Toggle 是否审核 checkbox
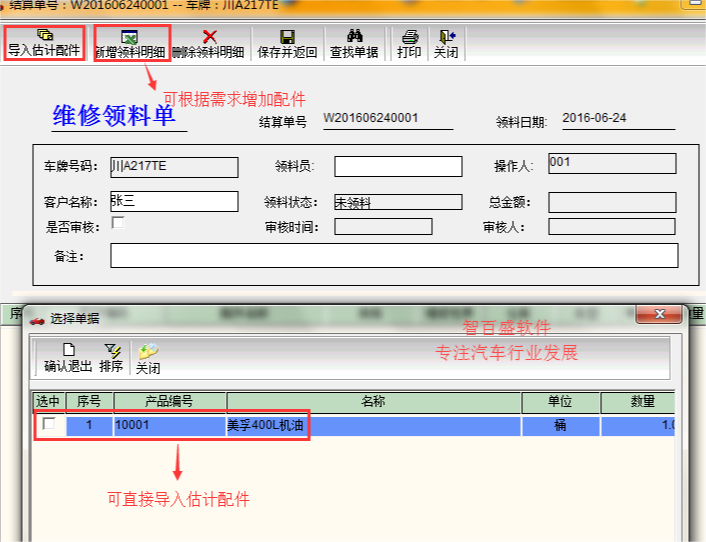The image size is (706, 542). pos(118,222)
